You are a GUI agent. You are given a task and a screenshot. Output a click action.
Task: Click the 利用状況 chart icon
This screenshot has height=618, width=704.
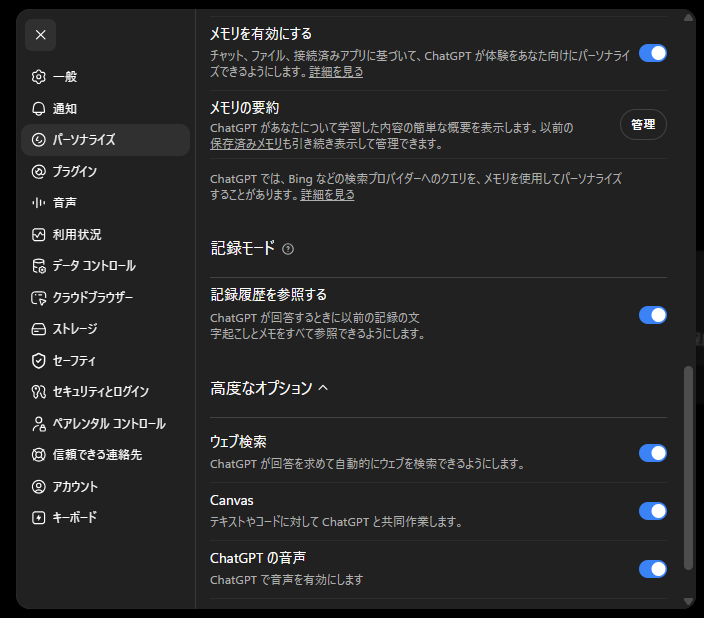point(39,234)
